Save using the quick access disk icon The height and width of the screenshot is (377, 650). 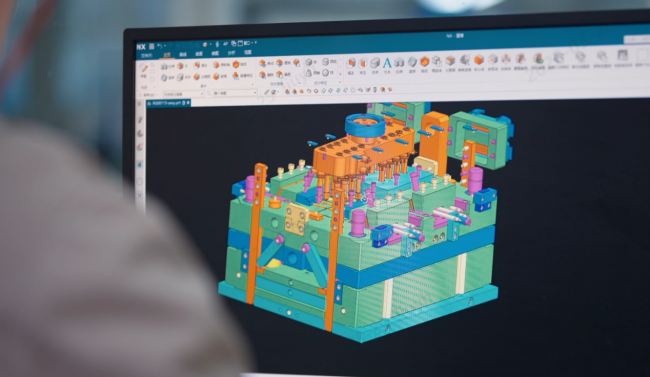click(152, 46)
